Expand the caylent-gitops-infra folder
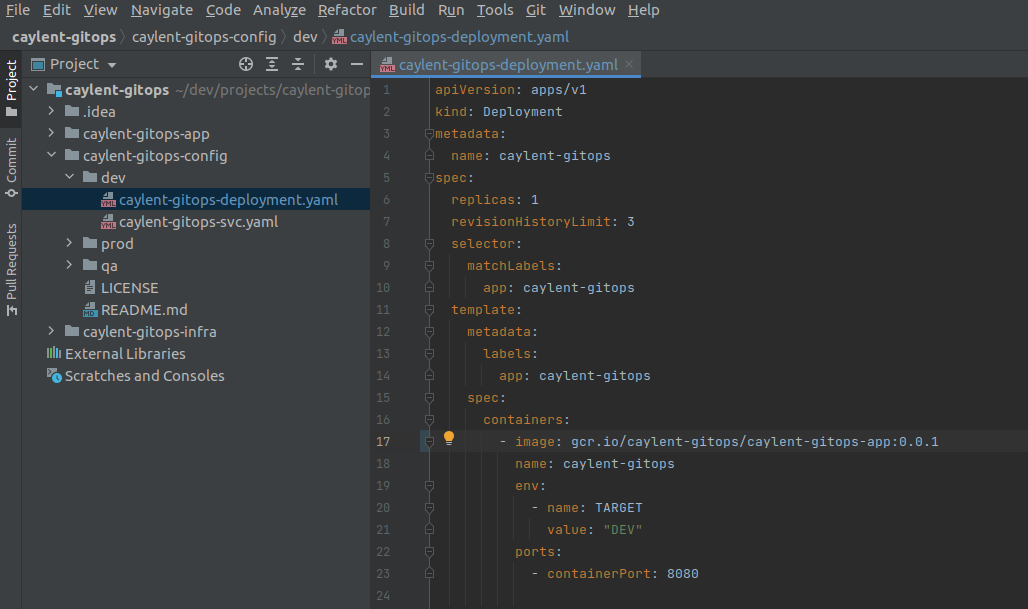This screenshot has width=1028, height=609. click(x=51, y=331)
